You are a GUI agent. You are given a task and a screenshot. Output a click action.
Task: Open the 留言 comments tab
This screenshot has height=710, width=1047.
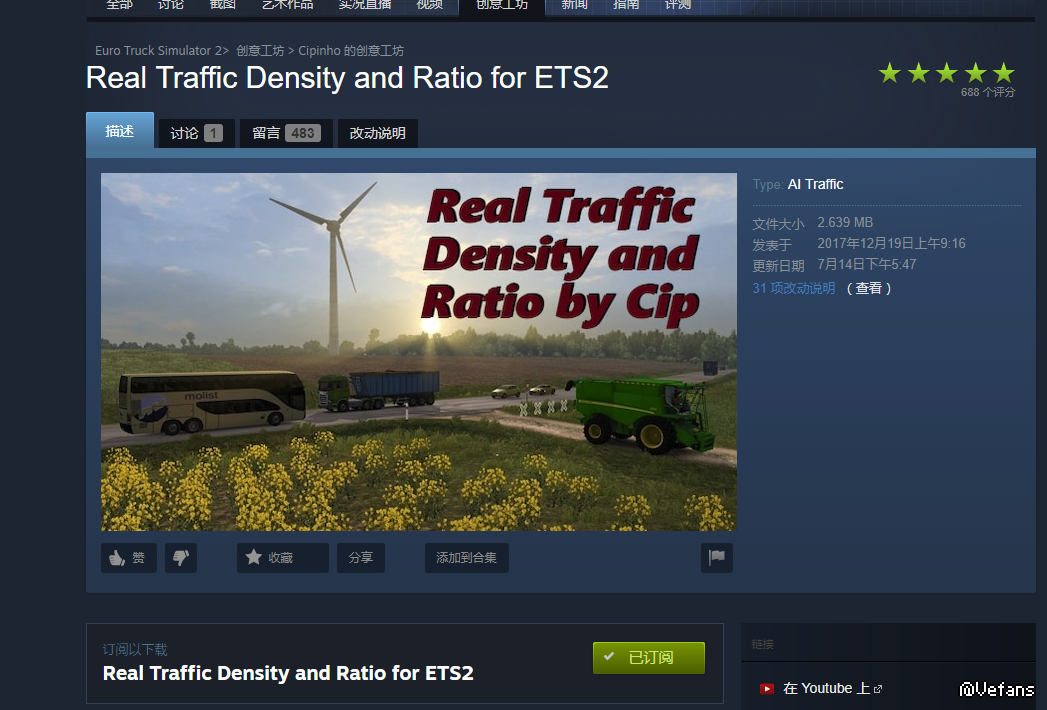pyautogui.click(x=286, y=134)
